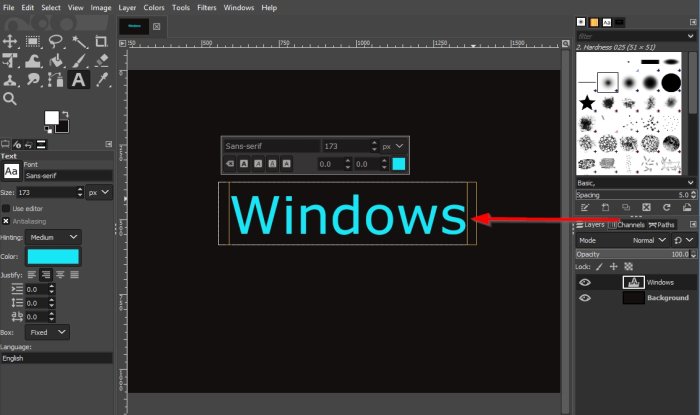Open the Layer menu
The width and height of the screenshot is (700, 415).
click(x=127, y=8)
